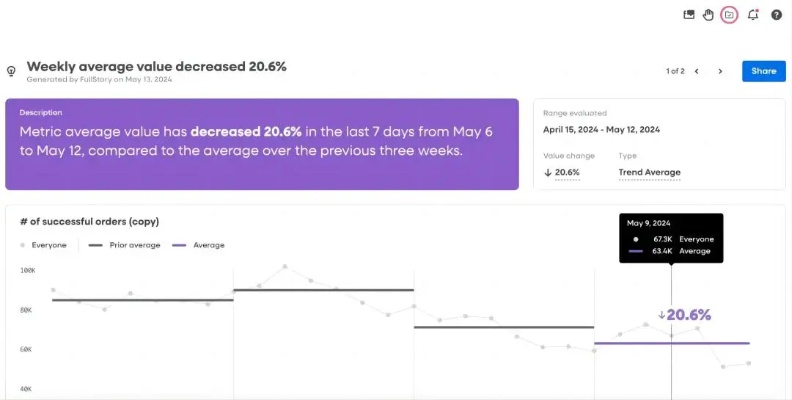The image size is (792, 400).
Task: Click the peak data point near 100K
Action: 285,266
